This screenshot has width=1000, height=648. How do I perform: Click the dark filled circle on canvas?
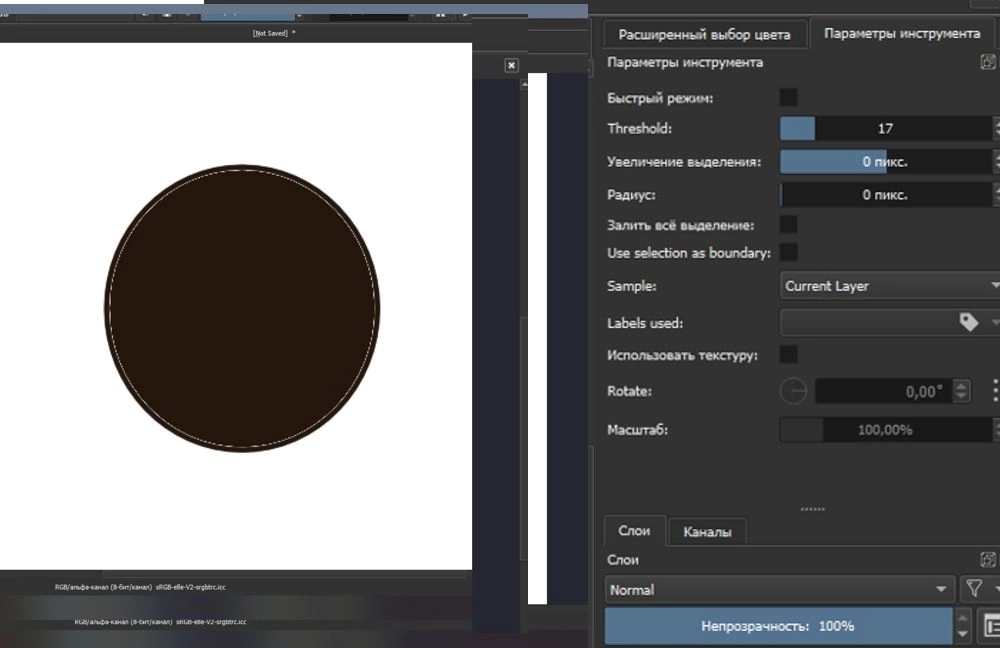(x=242, y=309)
